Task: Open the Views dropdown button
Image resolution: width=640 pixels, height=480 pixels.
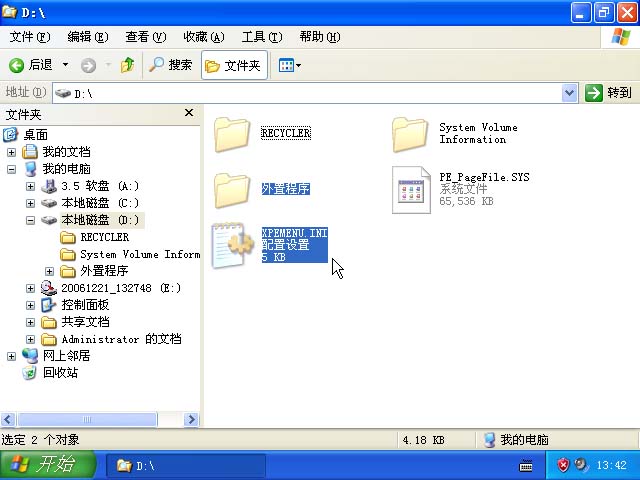Action: point(289,65)
